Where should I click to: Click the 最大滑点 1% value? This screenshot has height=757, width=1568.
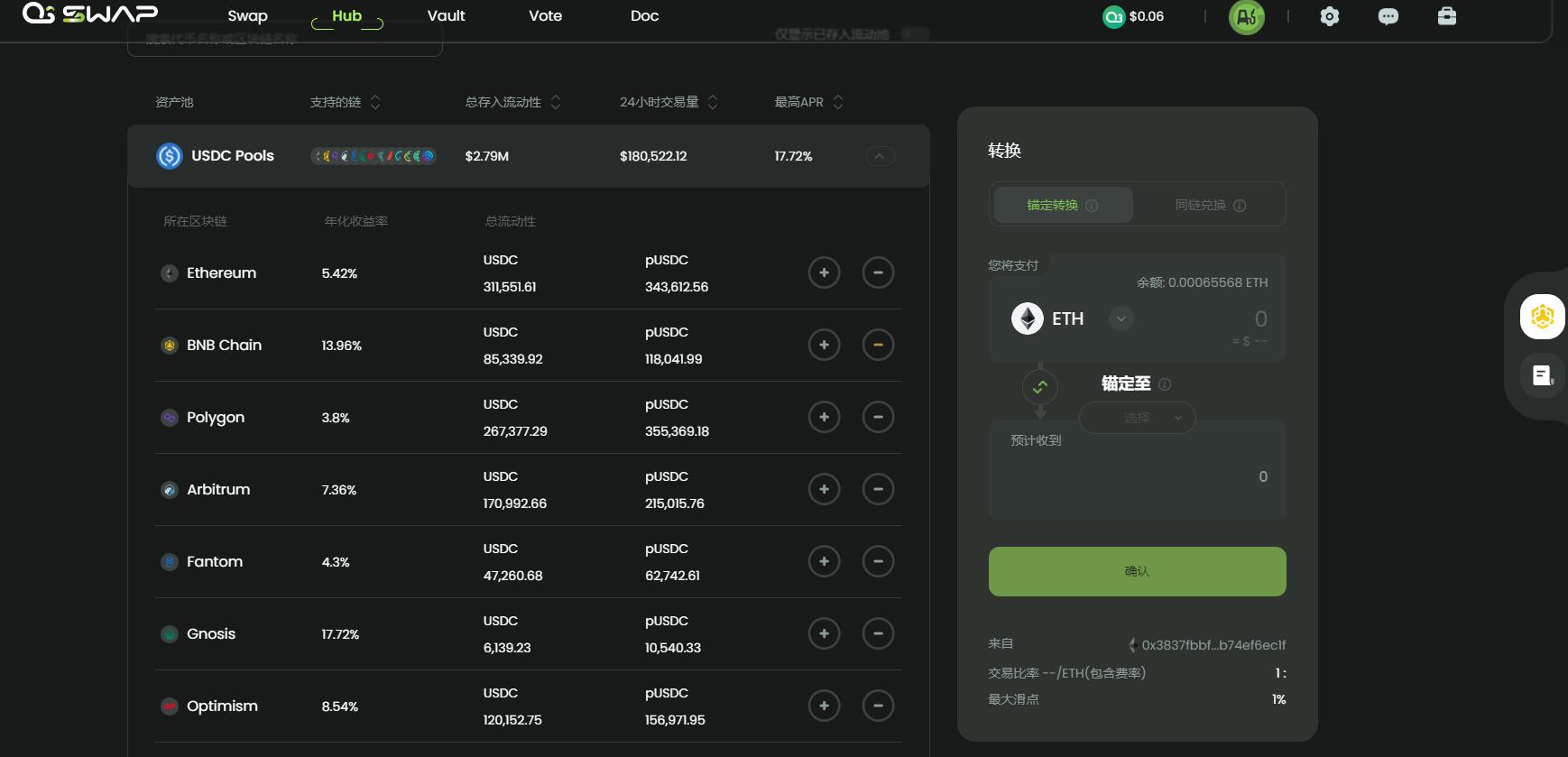[x=1279, y=699]
